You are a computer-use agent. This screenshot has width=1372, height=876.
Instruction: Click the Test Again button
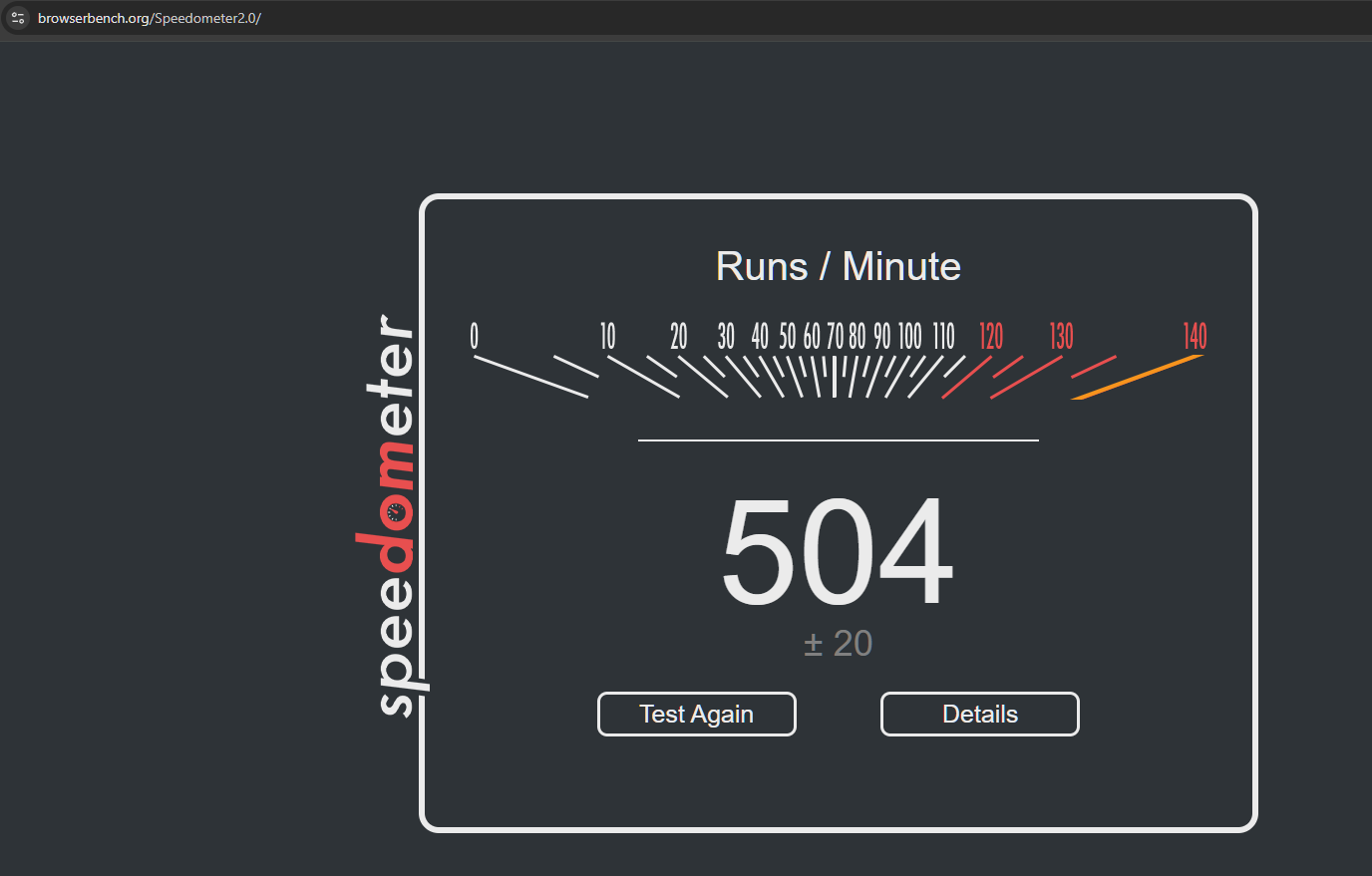coord(697,715)
